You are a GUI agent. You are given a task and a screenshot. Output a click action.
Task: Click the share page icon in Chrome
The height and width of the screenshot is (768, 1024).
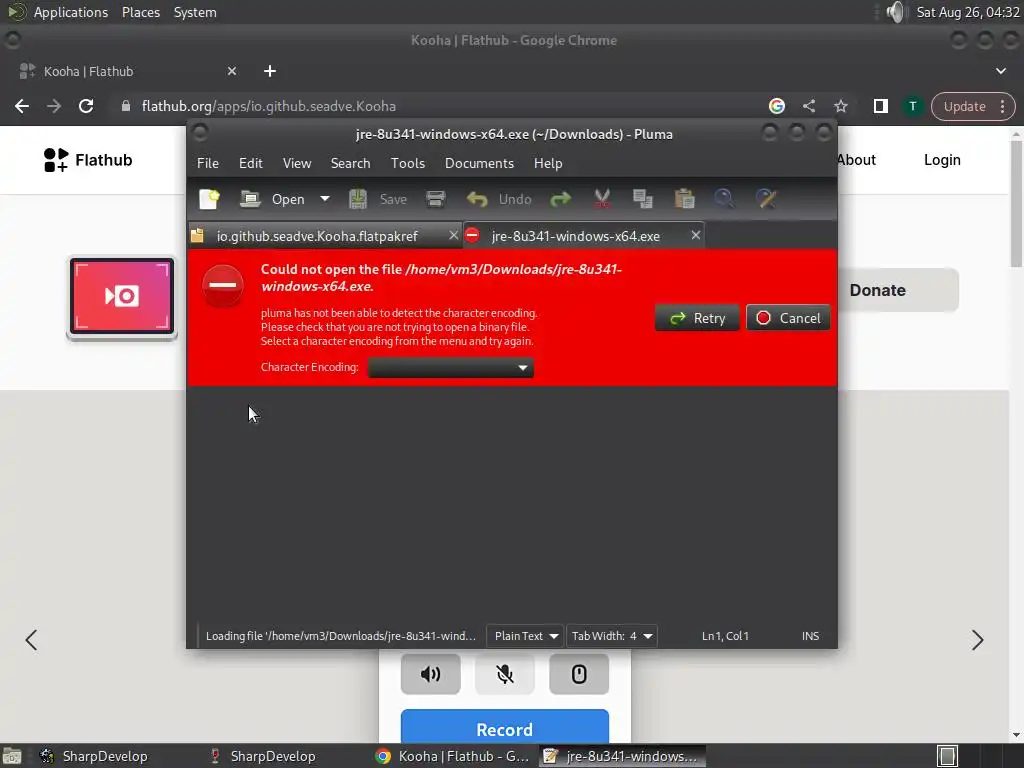coord(809,106)
